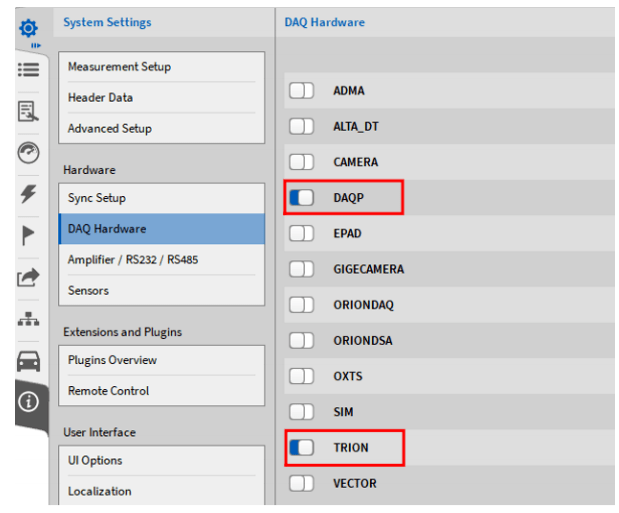Select the gauge measurement icon
Screen dimensions: 619x513
pos(29,153)
